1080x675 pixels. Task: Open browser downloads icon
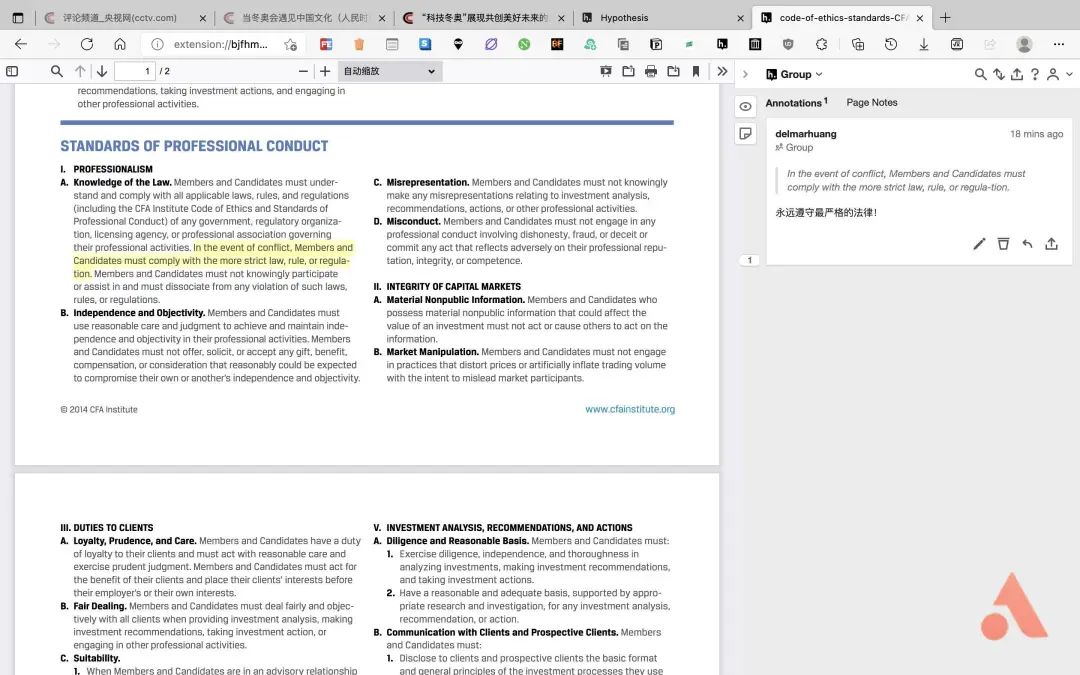924,44
